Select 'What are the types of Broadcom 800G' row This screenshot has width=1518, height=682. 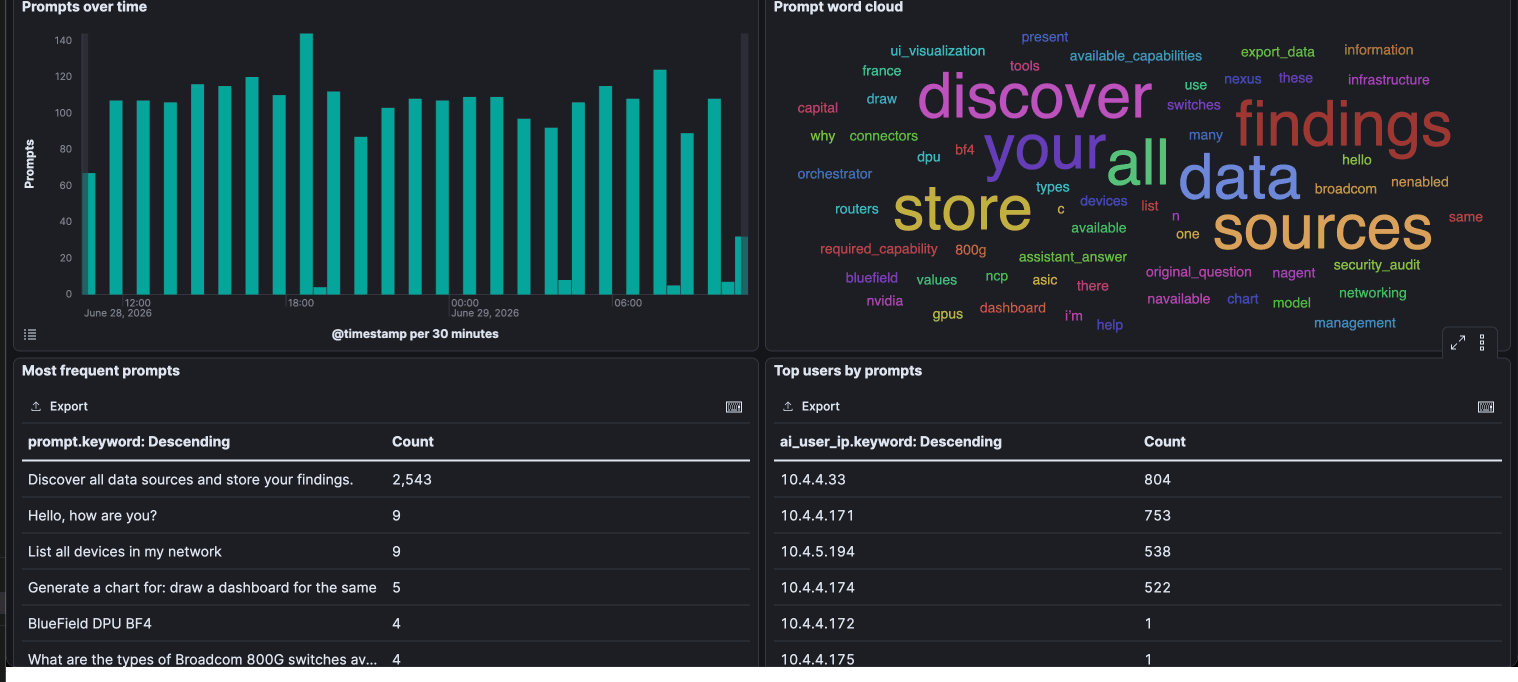(386, 655)
